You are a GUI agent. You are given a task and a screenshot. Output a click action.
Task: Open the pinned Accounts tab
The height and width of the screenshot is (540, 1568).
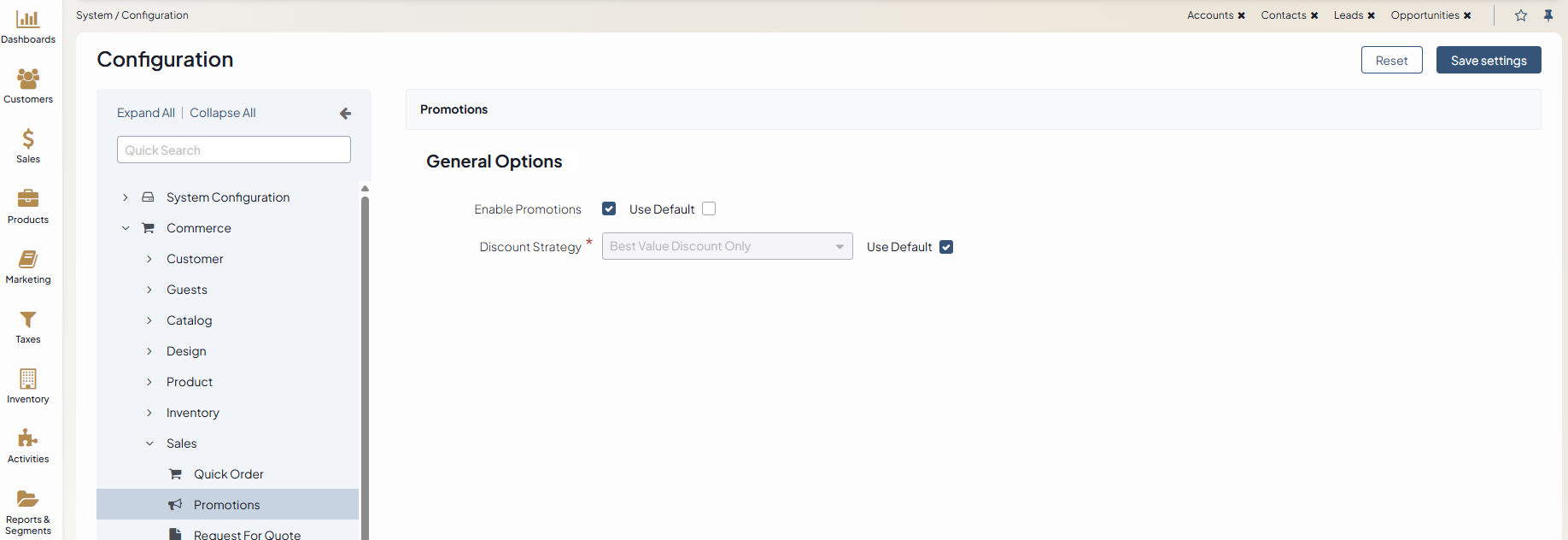coord(1209,15)
